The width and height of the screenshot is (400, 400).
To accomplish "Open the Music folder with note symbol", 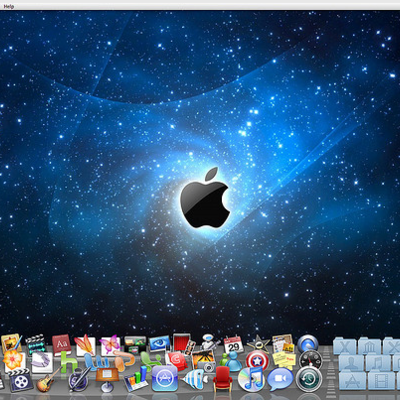I will 378,363.
